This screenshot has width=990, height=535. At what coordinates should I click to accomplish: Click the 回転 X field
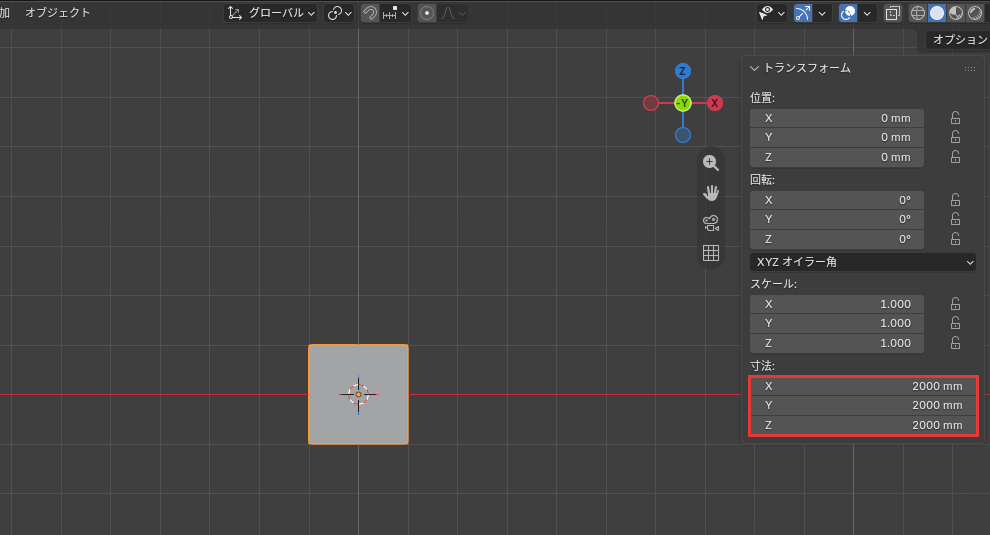pyautogui.click(x=837, y=200)
